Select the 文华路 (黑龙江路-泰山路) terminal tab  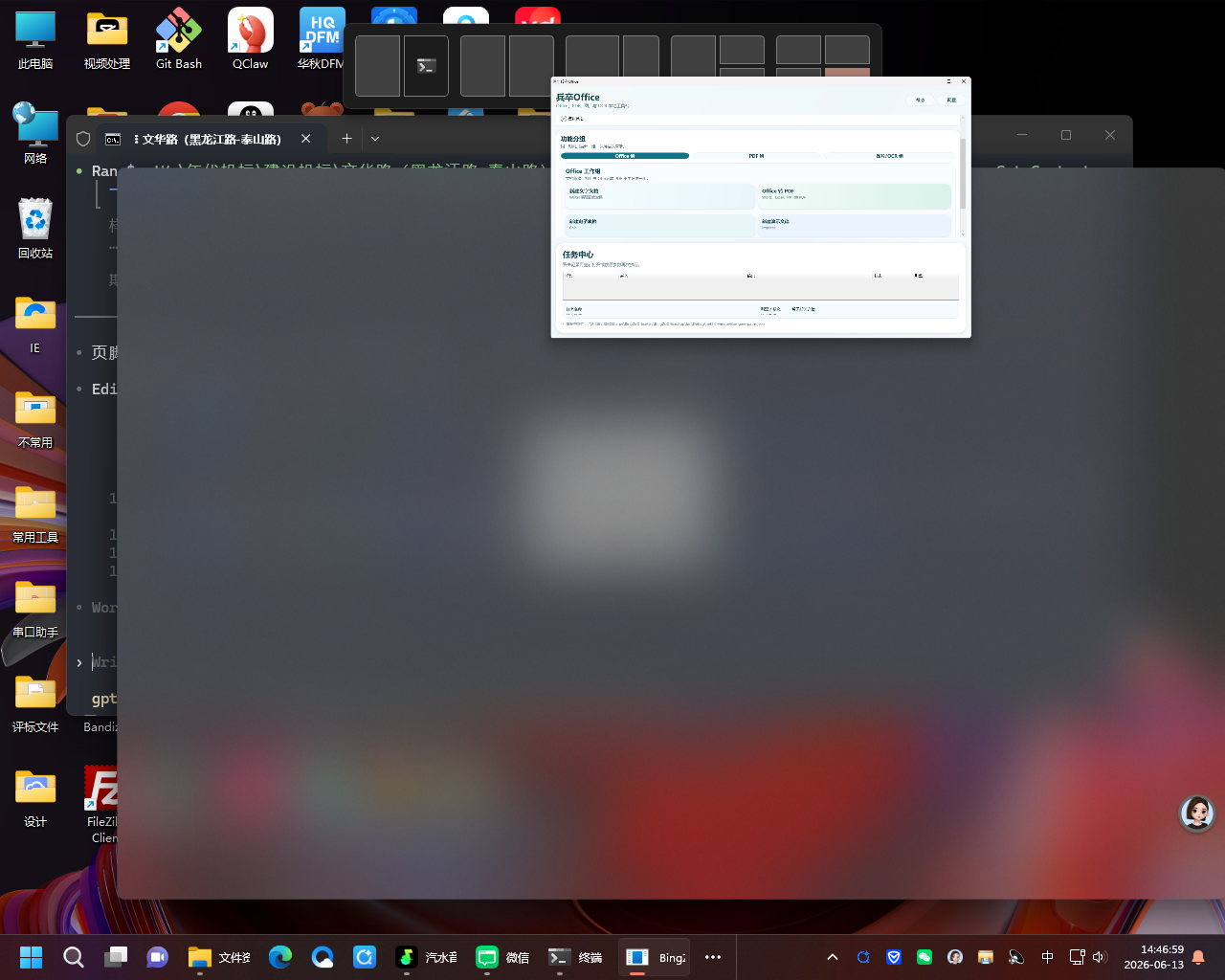(x=210, y=139)
